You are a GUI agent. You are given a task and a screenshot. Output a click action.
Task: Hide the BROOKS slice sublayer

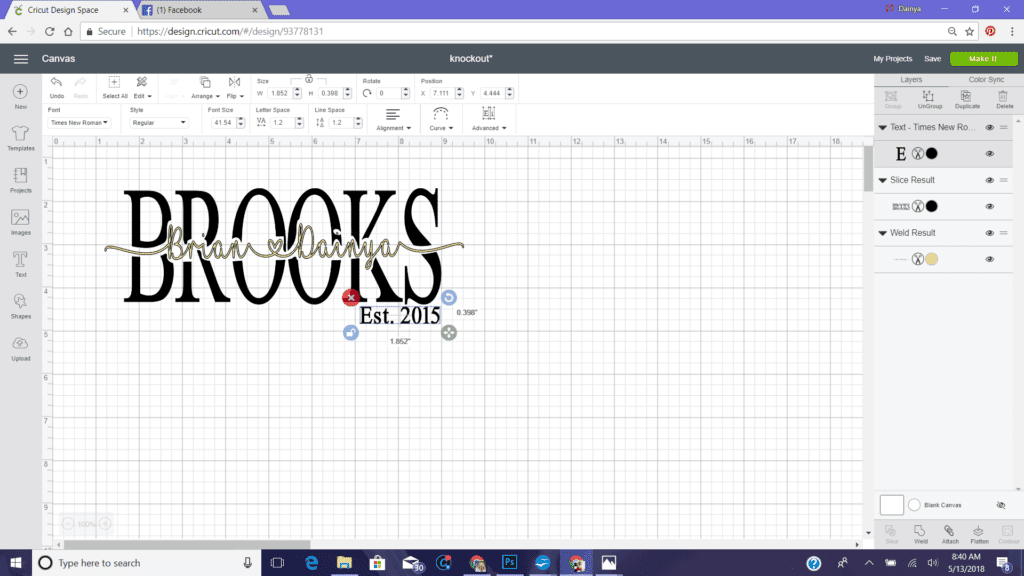coord(989,207)
